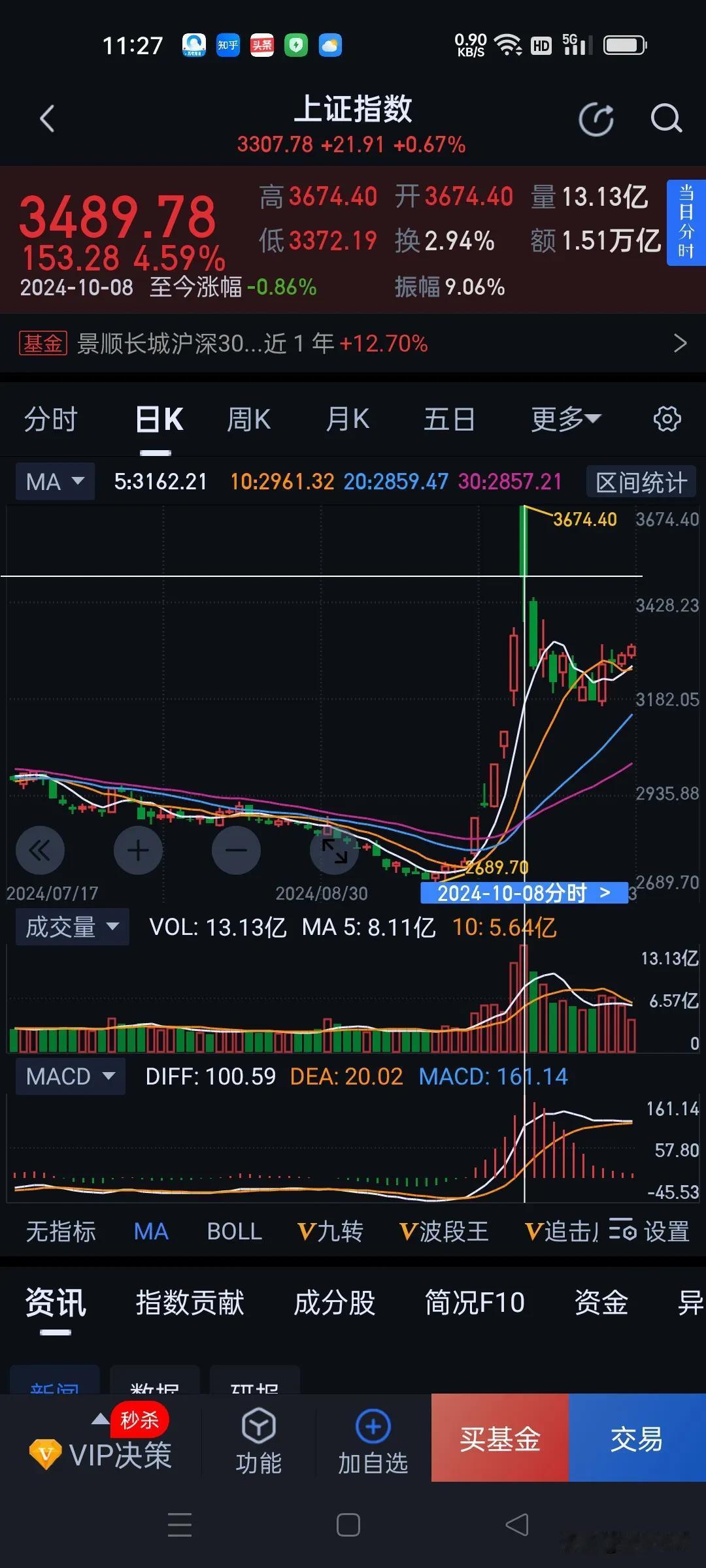706x1568 pixels.
Task: Open VIP决策 diamond icon
Action: coord(46,1454)
